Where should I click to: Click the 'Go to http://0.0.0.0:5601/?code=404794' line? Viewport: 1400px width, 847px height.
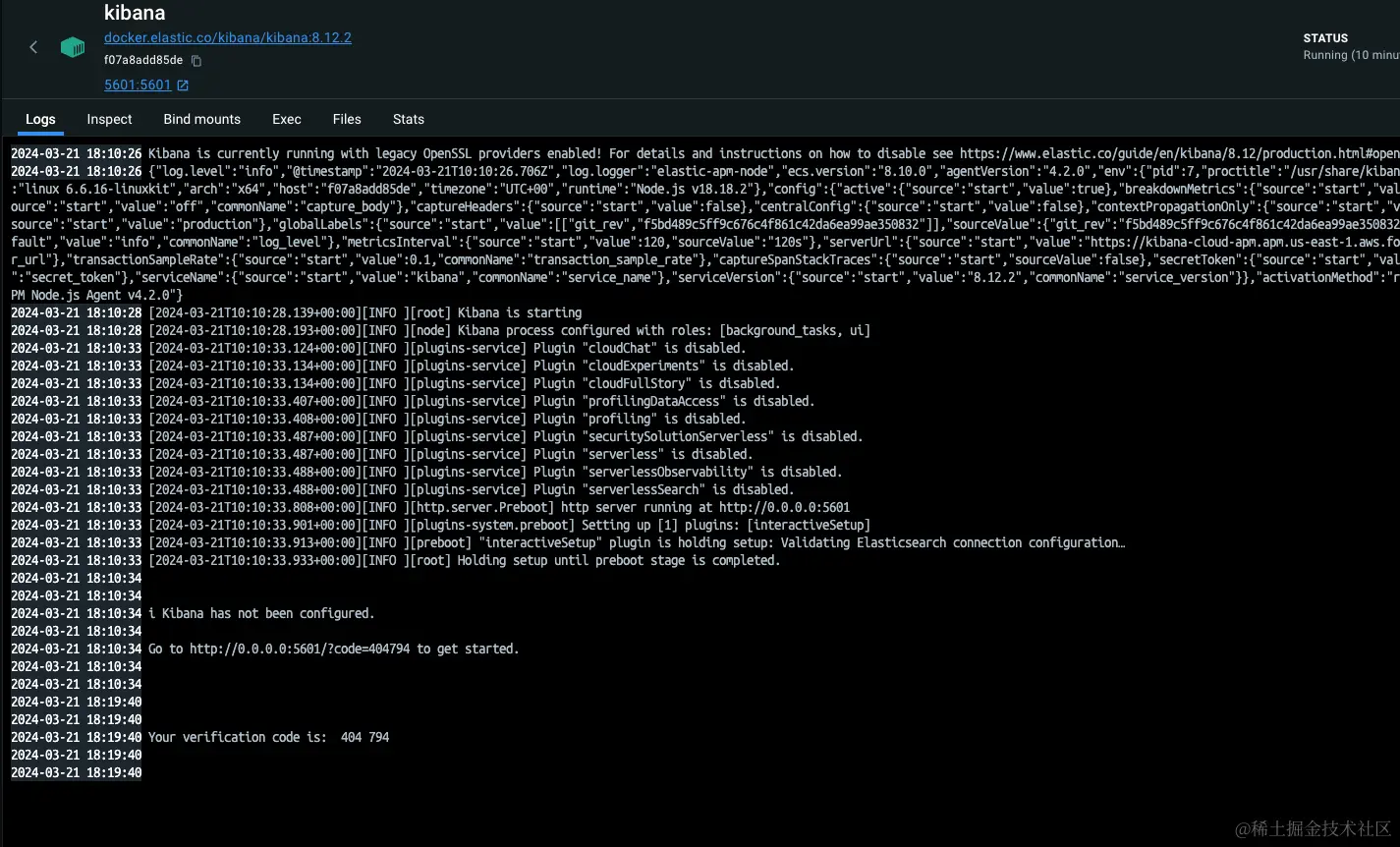pyautogui.click(x=265, y=649)
